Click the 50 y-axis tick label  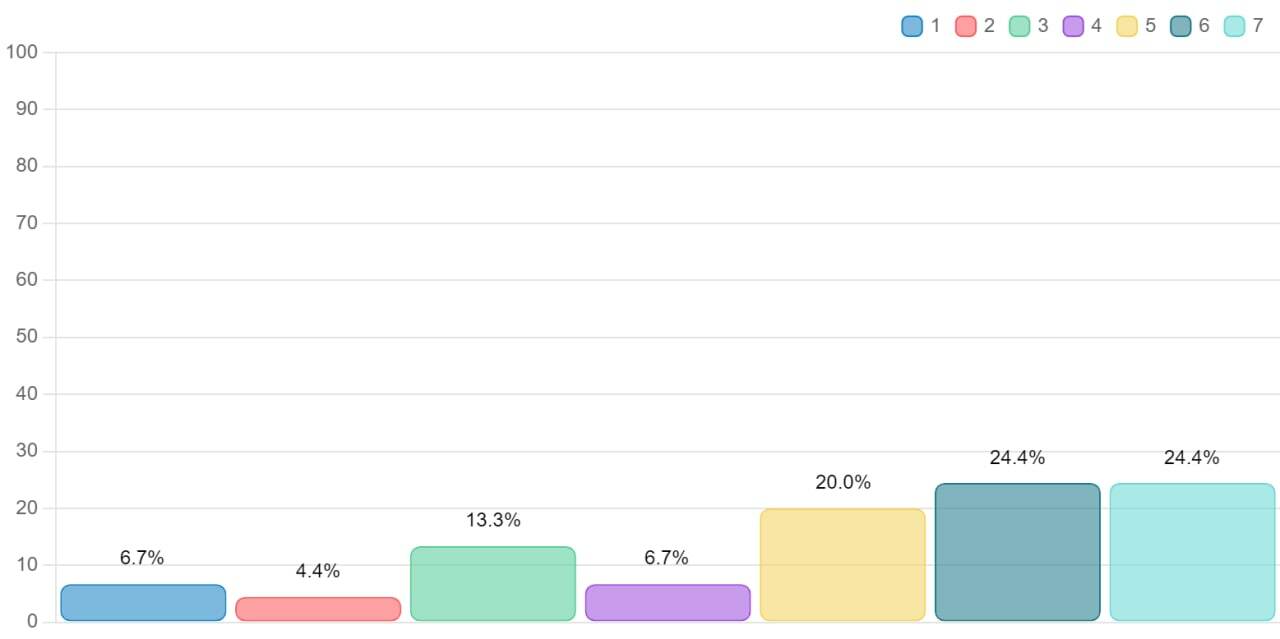point(26,337)
